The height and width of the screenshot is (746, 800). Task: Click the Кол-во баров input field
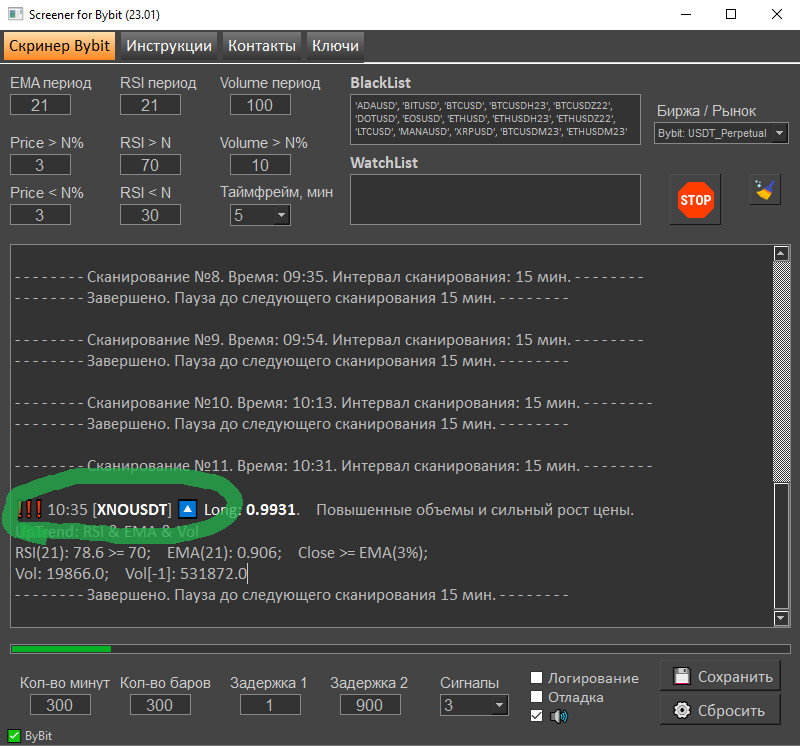(160, 705)
